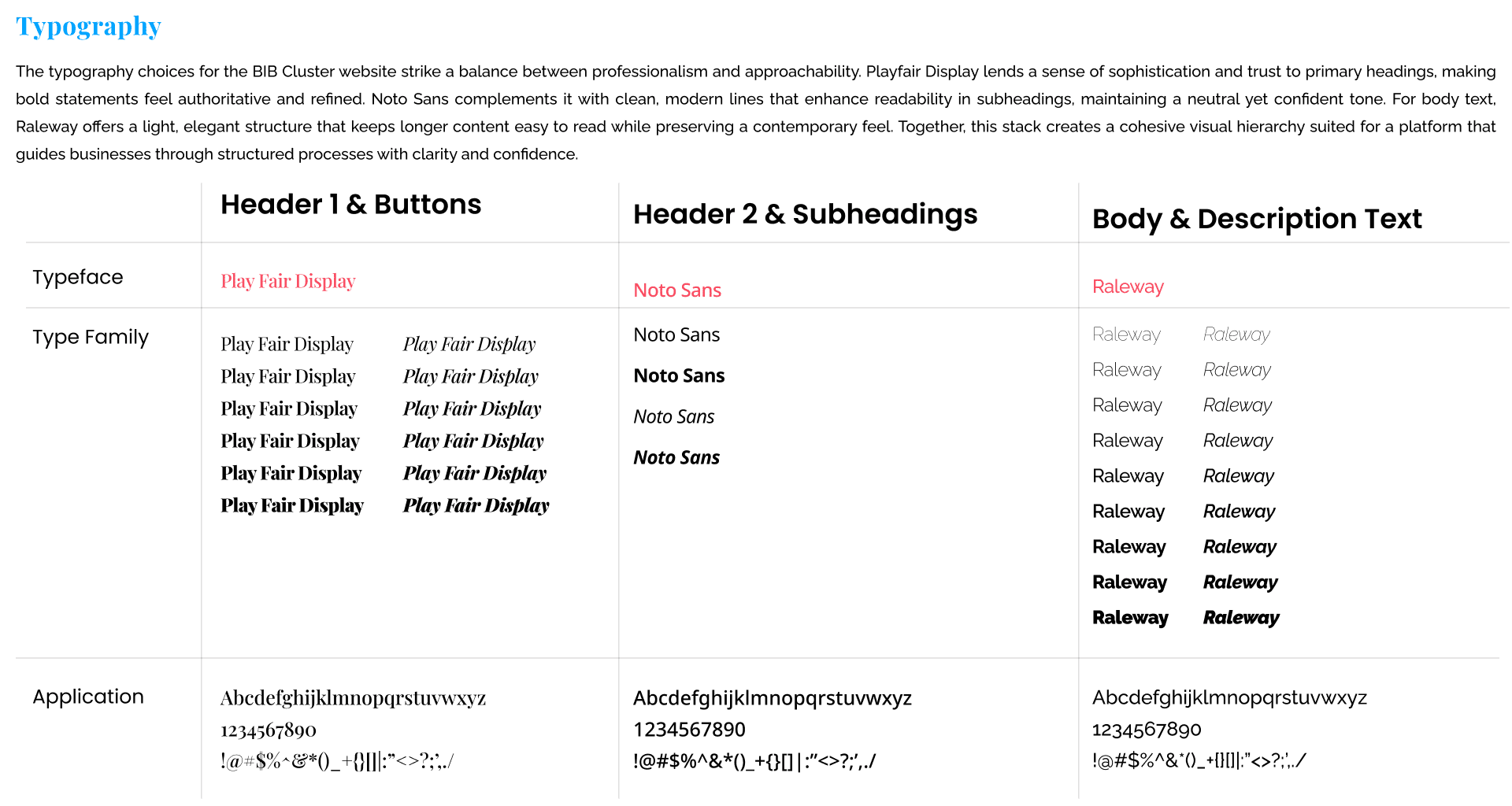Click the Body & Description Text column title
The image size is (1512, 806).
[1256, 219]
